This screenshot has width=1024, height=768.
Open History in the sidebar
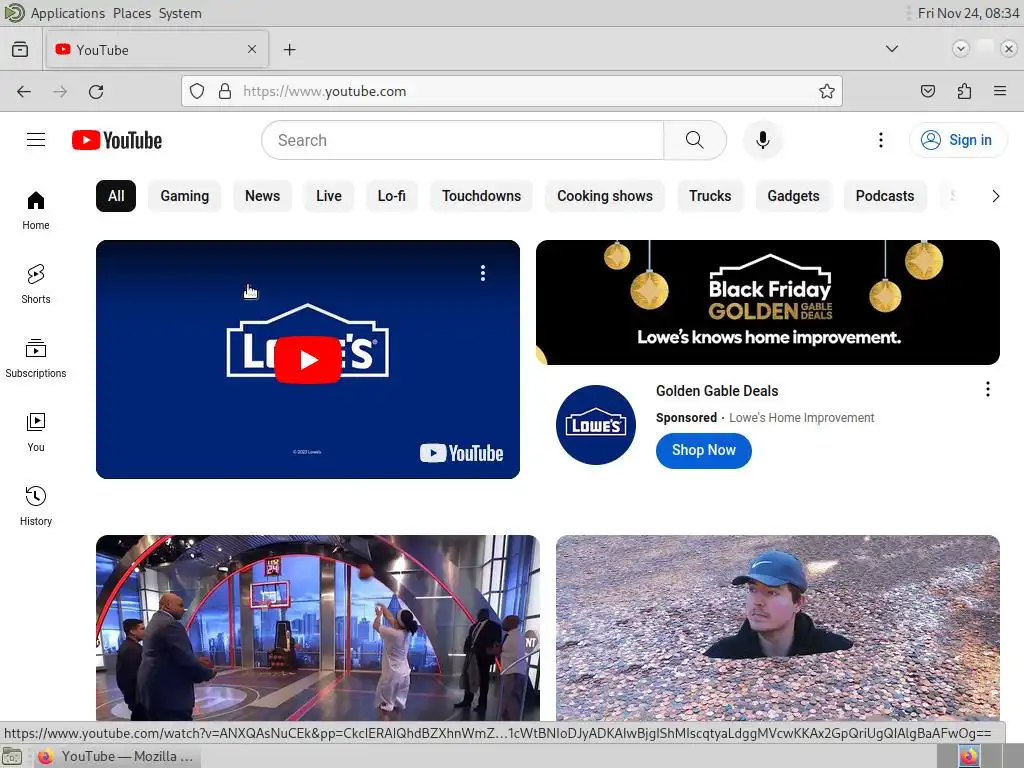click(36, 505)
